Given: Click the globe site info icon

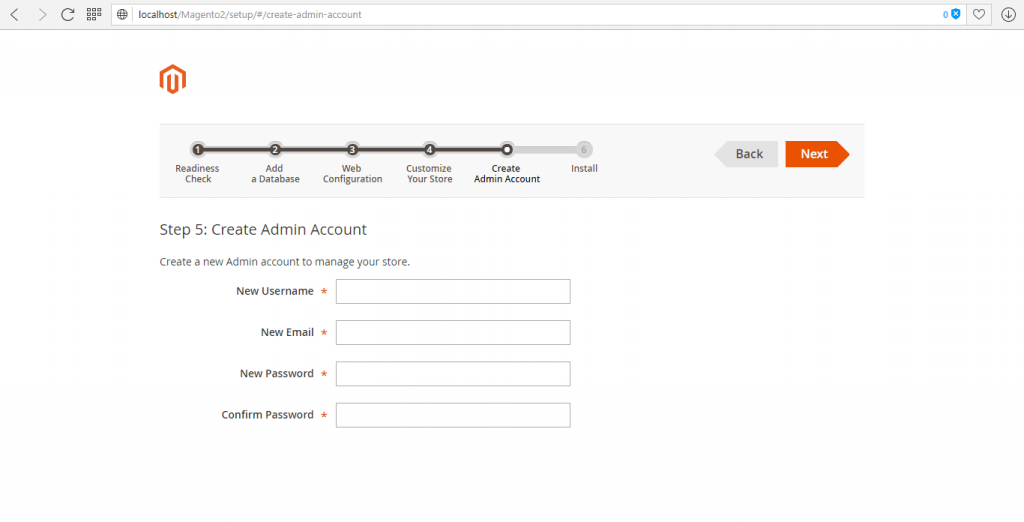Looking at the screenshot, I should [122, 14].
